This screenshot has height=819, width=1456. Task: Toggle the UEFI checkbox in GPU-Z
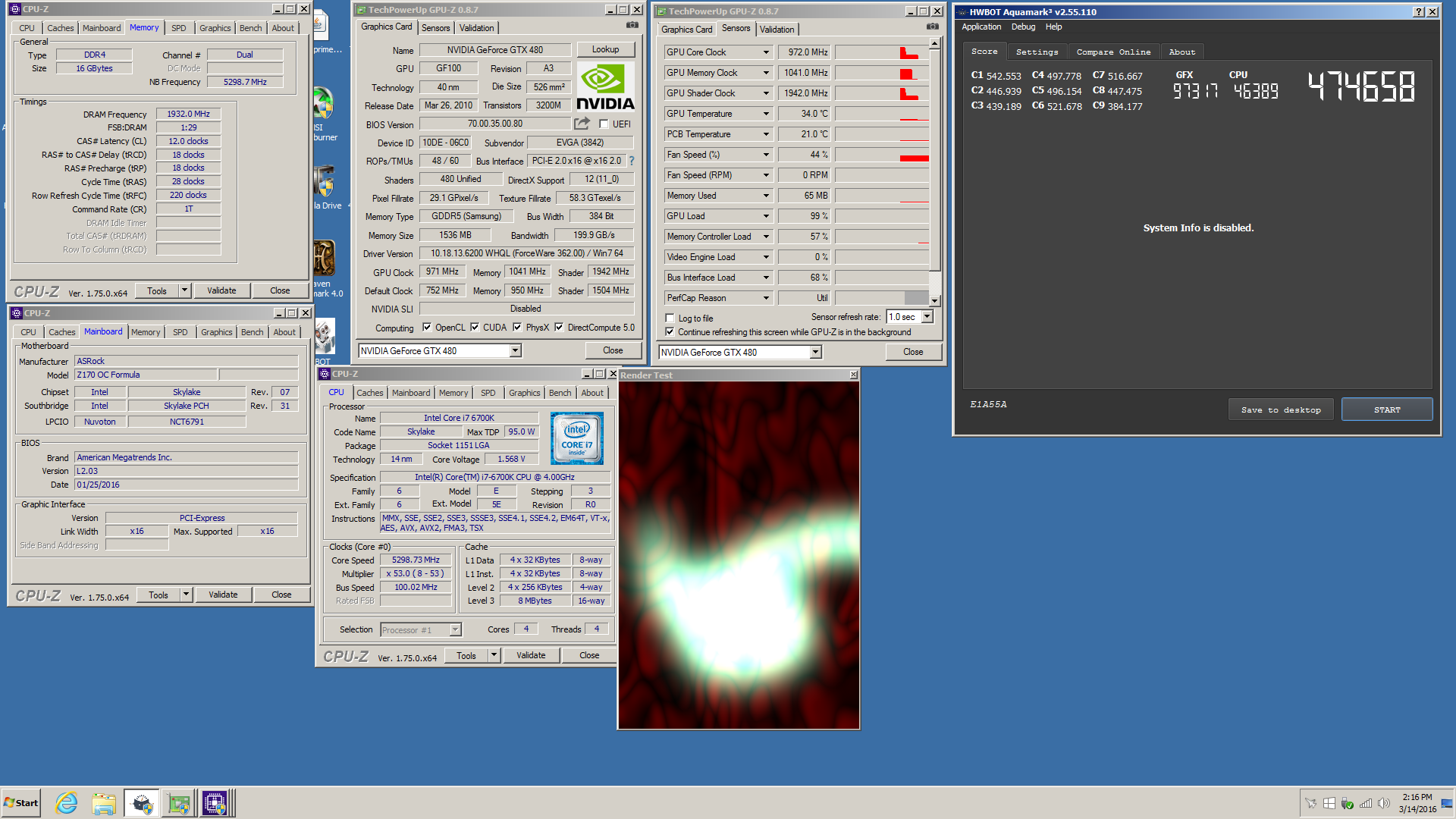click(x=604, y=124)
